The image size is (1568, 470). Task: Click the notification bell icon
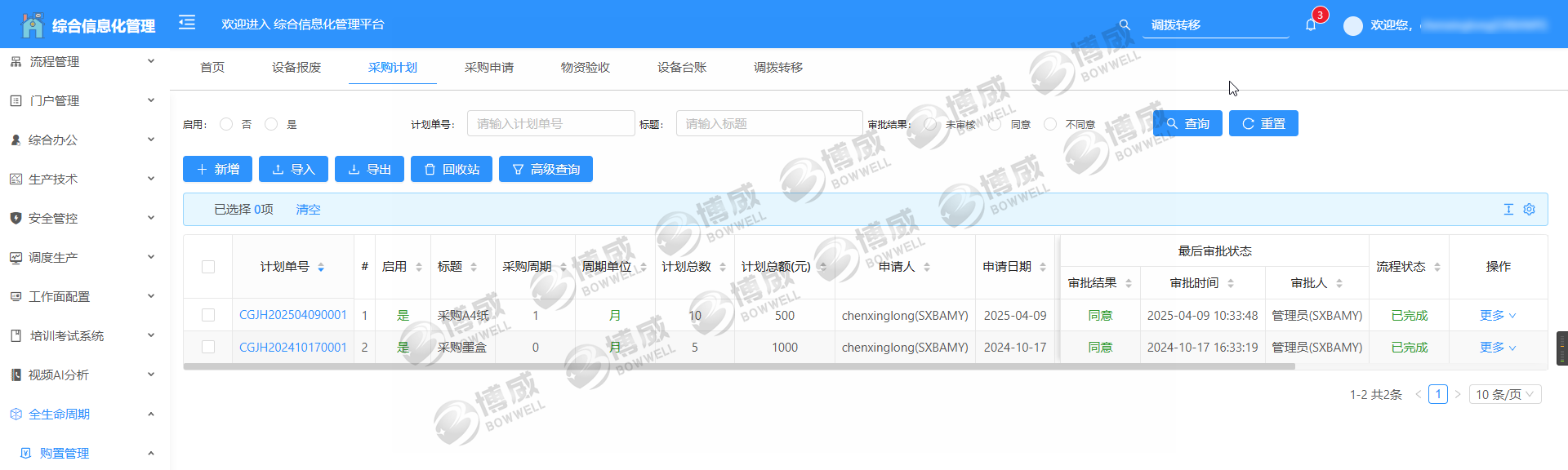pyautogui.click(x=1311, y=25)
